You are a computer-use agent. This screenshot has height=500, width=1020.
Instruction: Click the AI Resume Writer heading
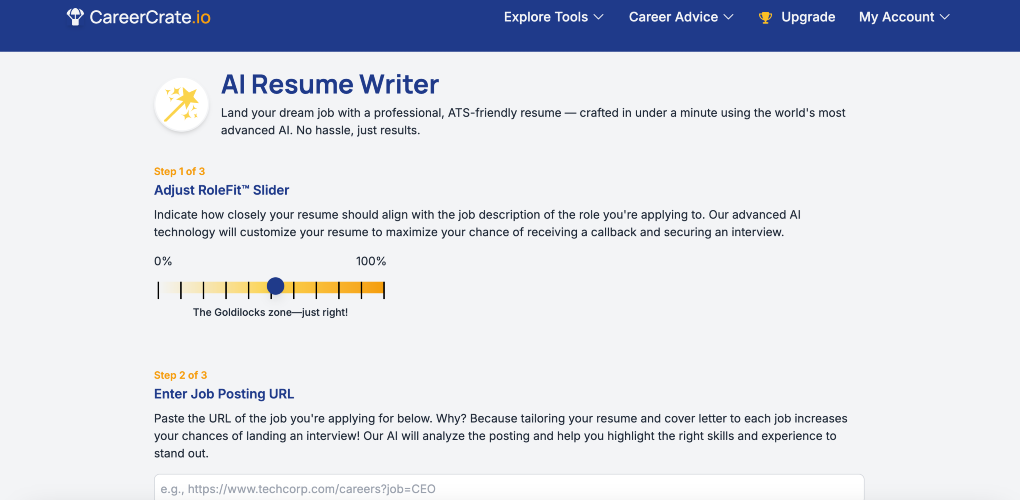[x=330, y=85]
